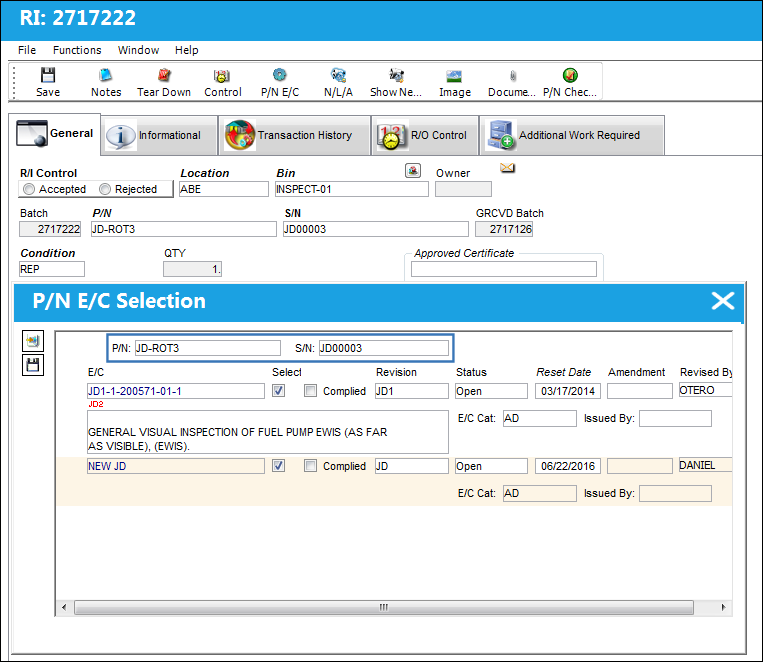The height and width of the screenshot is (662, 763).
Task: Click Reset Date field 03/17/2014
Action: (568, 391)
